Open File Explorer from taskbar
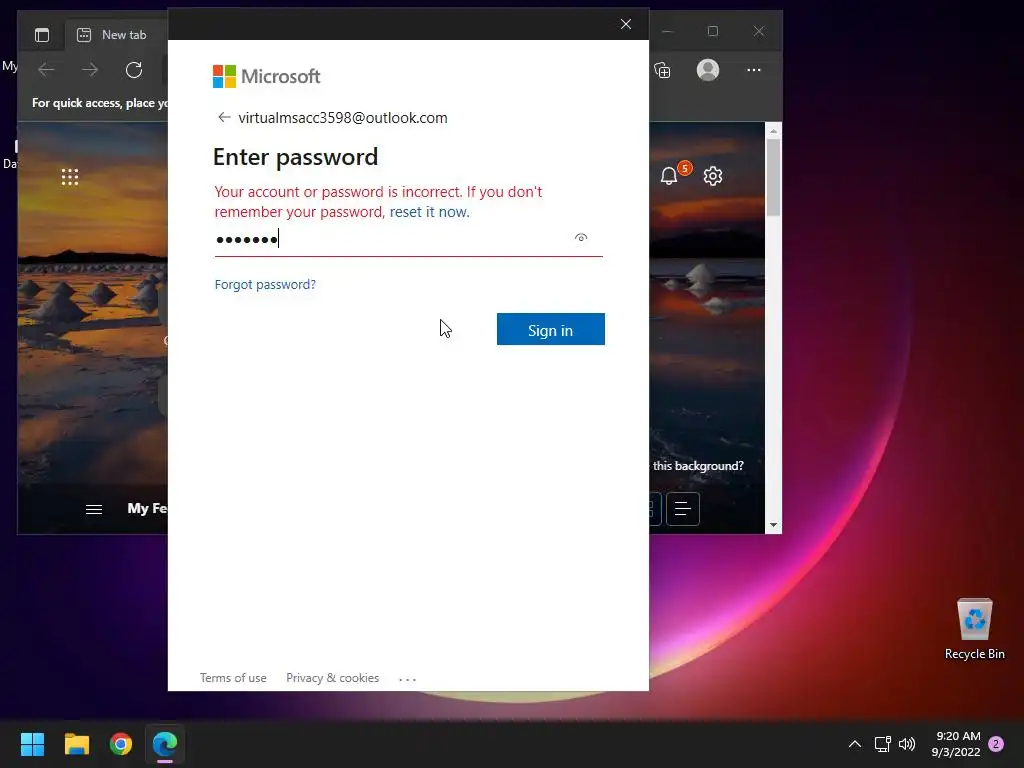This screenshot has width=1024, height=768. (x=76, y=744)
